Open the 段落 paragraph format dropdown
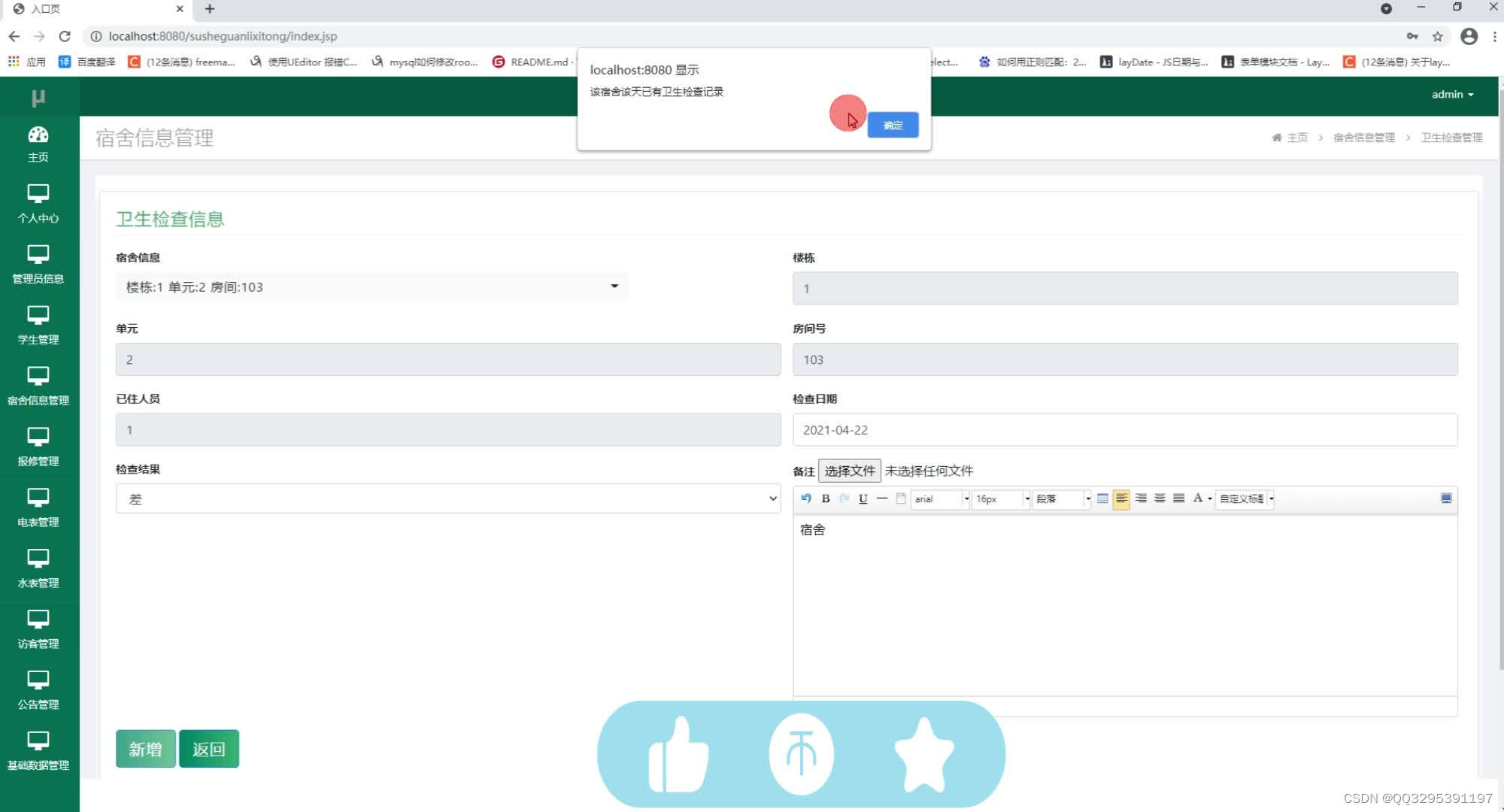1504x812 pixels. [1062, 498]
